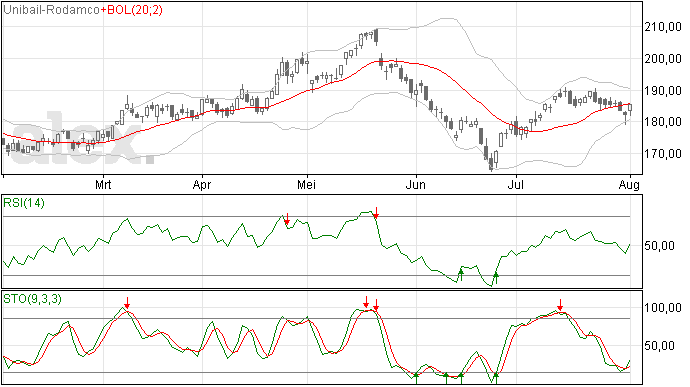The width and height of the screenshot is (690, 387).
Task: Select the Mrt month label
Action: point(103,184)
